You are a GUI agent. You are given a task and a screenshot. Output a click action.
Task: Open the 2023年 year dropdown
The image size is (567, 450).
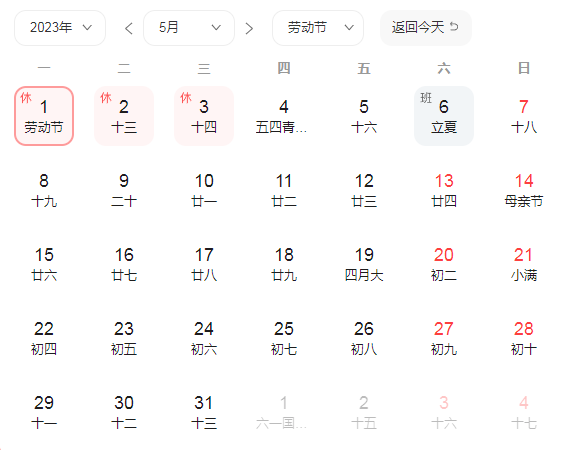[60, 28]
